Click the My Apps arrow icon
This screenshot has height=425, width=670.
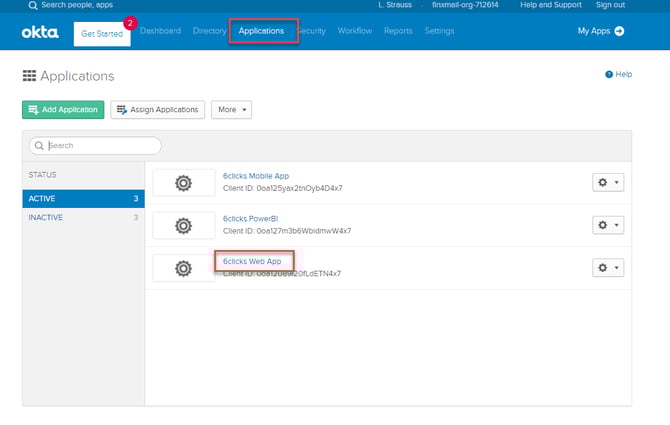click(619, 32)
